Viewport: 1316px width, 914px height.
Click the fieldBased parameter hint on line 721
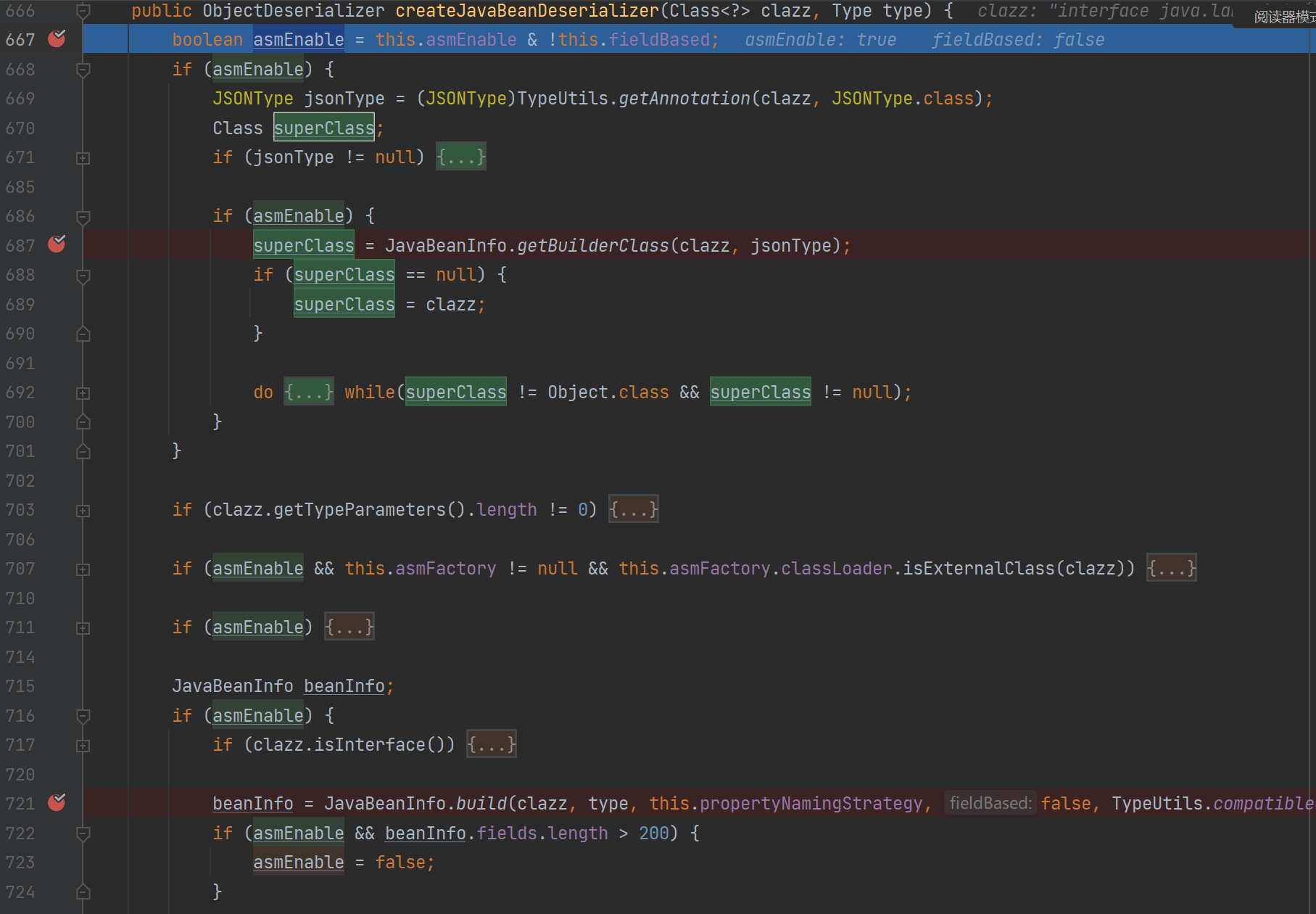(x=990, y=803)
